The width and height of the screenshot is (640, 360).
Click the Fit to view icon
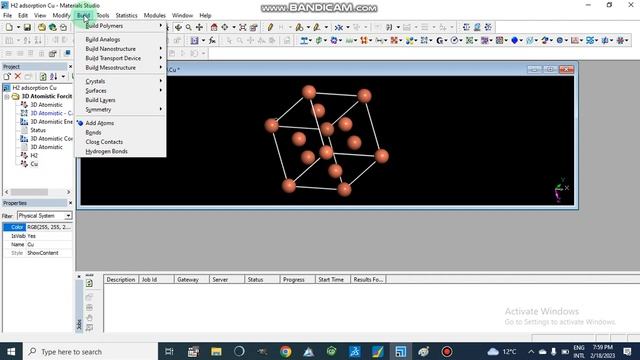tap(242, 27)
